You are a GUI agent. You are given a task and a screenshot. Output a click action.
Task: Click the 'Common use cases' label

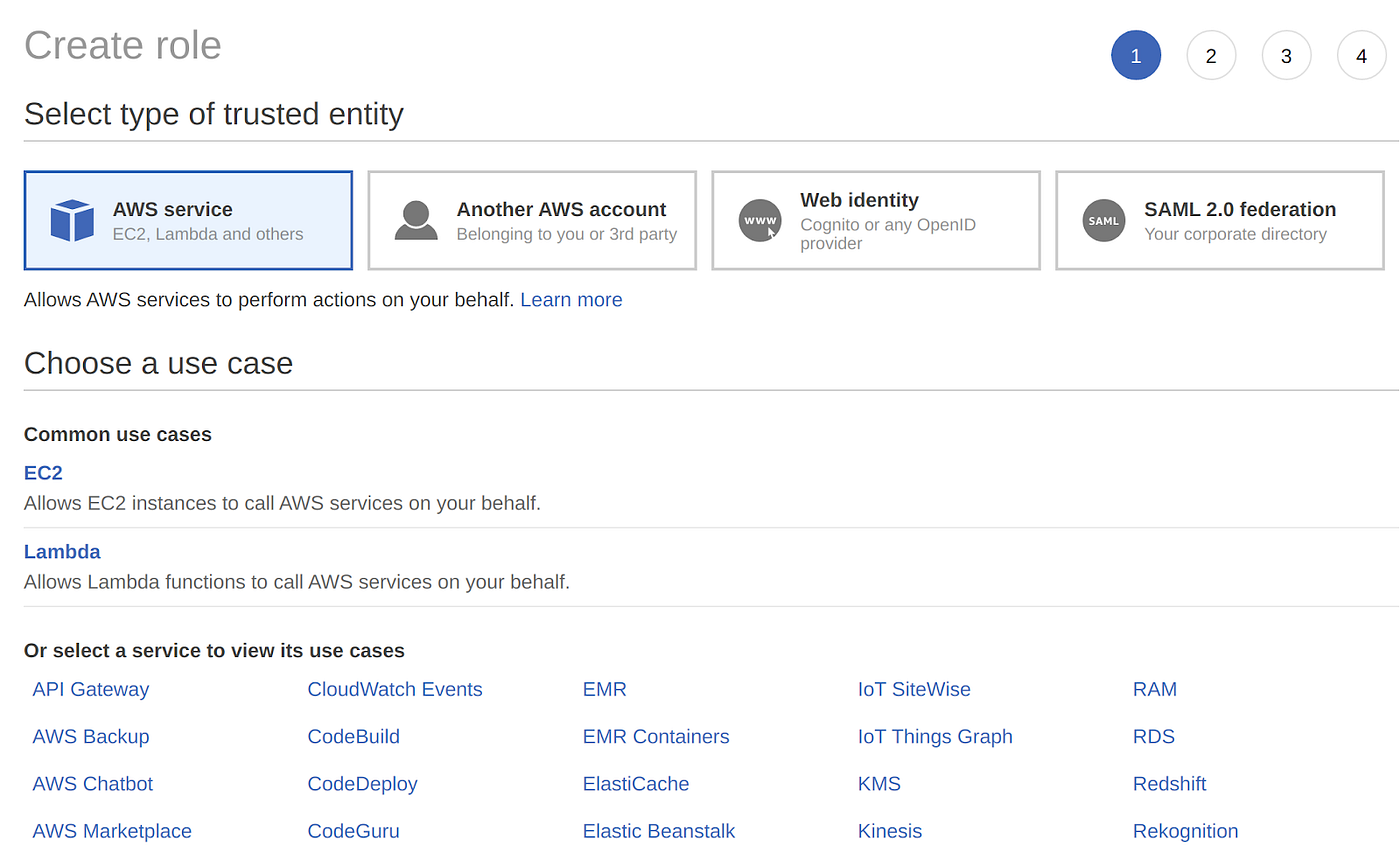(x=118, y=434)
